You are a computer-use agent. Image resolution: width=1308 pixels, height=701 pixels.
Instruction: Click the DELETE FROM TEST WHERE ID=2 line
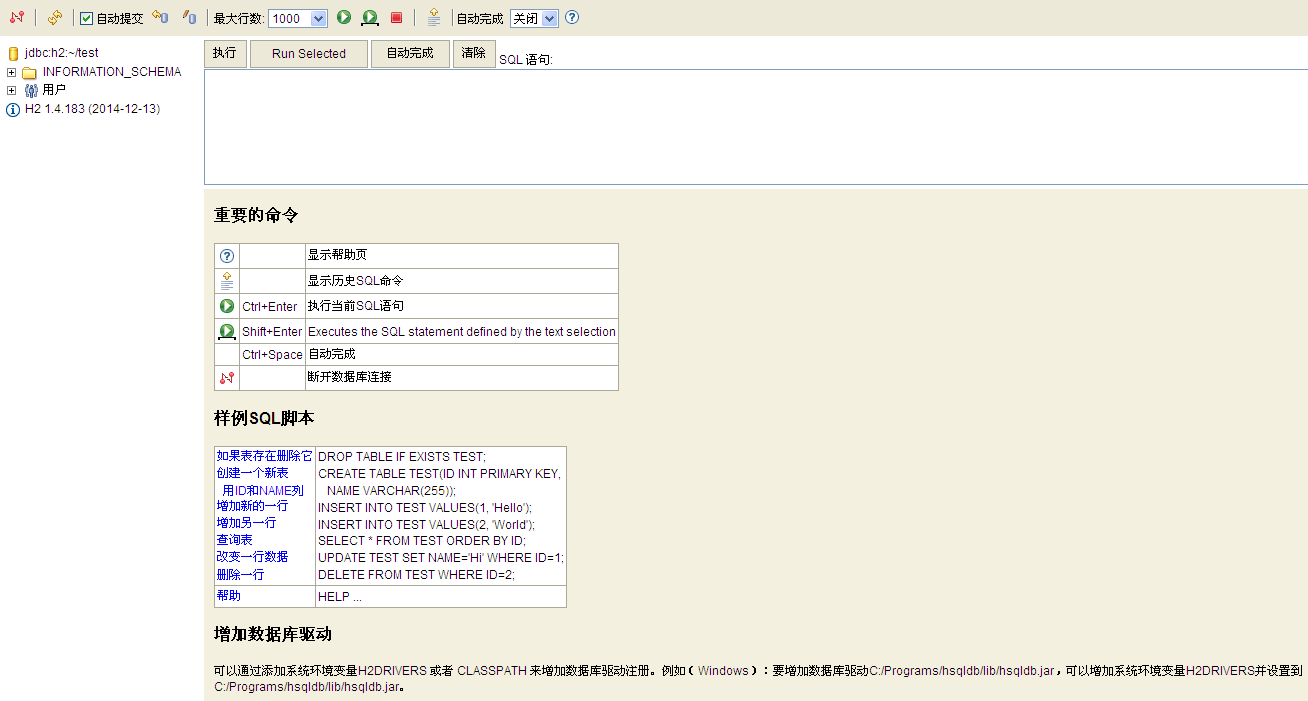(416, 575)
